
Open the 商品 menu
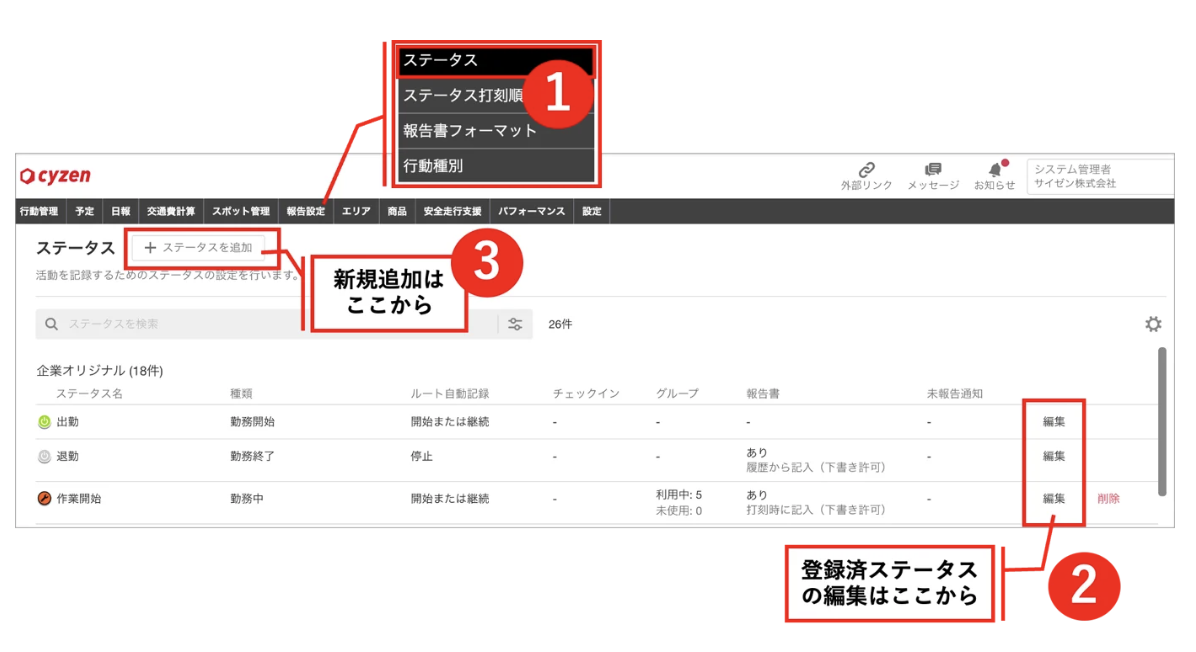tap(397, 211)
